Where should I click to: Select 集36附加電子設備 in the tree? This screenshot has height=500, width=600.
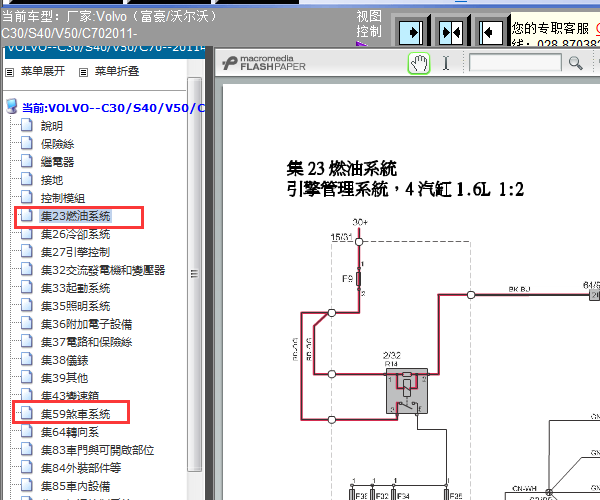tap(86, 324)
